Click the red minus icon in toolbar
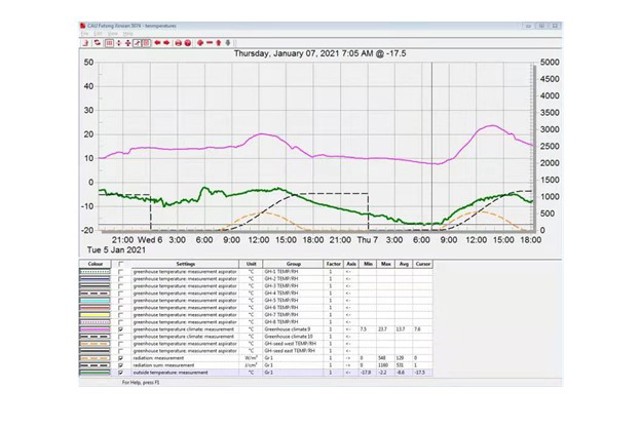Image resolution: width=640 pixels, height=427 pixels. tap(209, 42)
